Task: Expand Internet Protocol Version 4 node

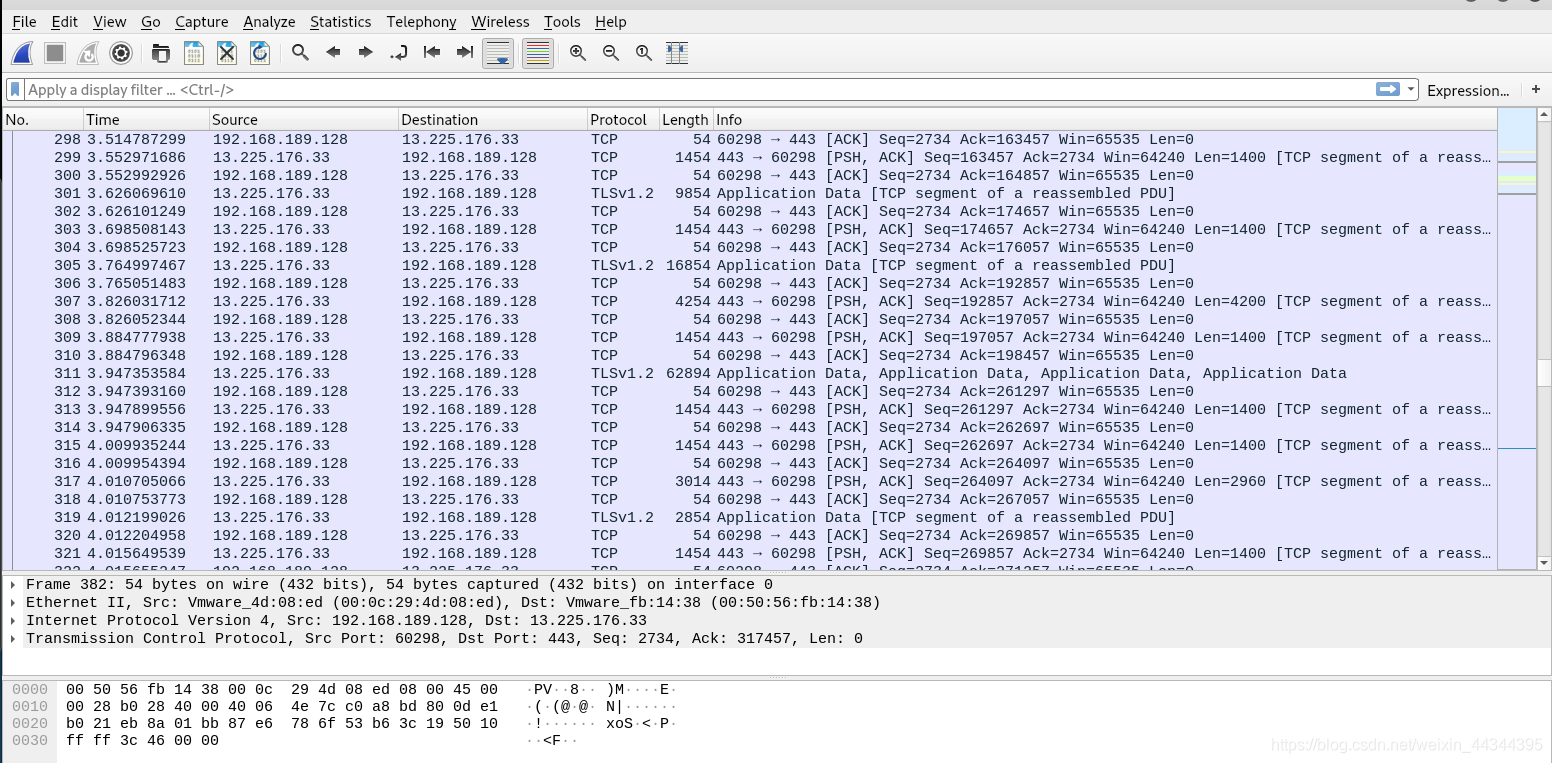Action: (12, 621)
